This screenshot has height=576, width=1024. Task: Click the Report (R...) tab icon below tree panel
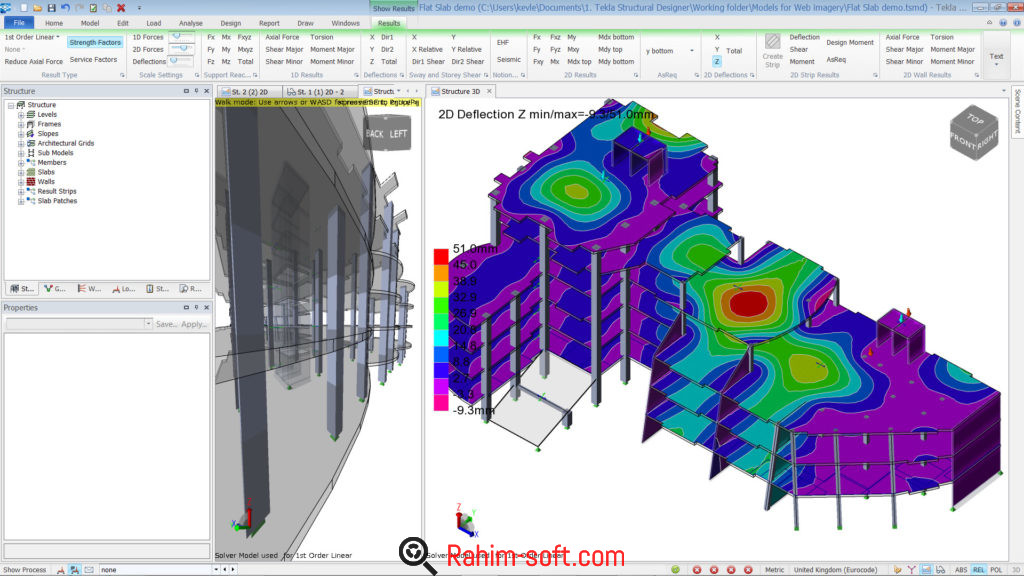(190, 288)
